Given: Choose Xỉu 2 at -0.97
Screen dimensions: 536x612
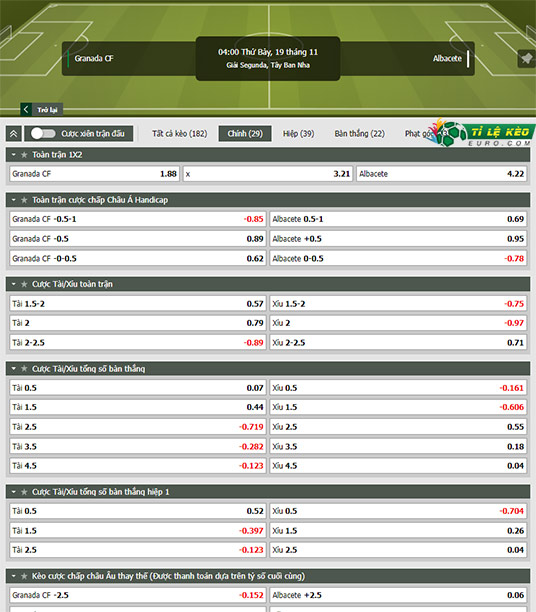Looking at the screenshot, I should pos(398,323).
